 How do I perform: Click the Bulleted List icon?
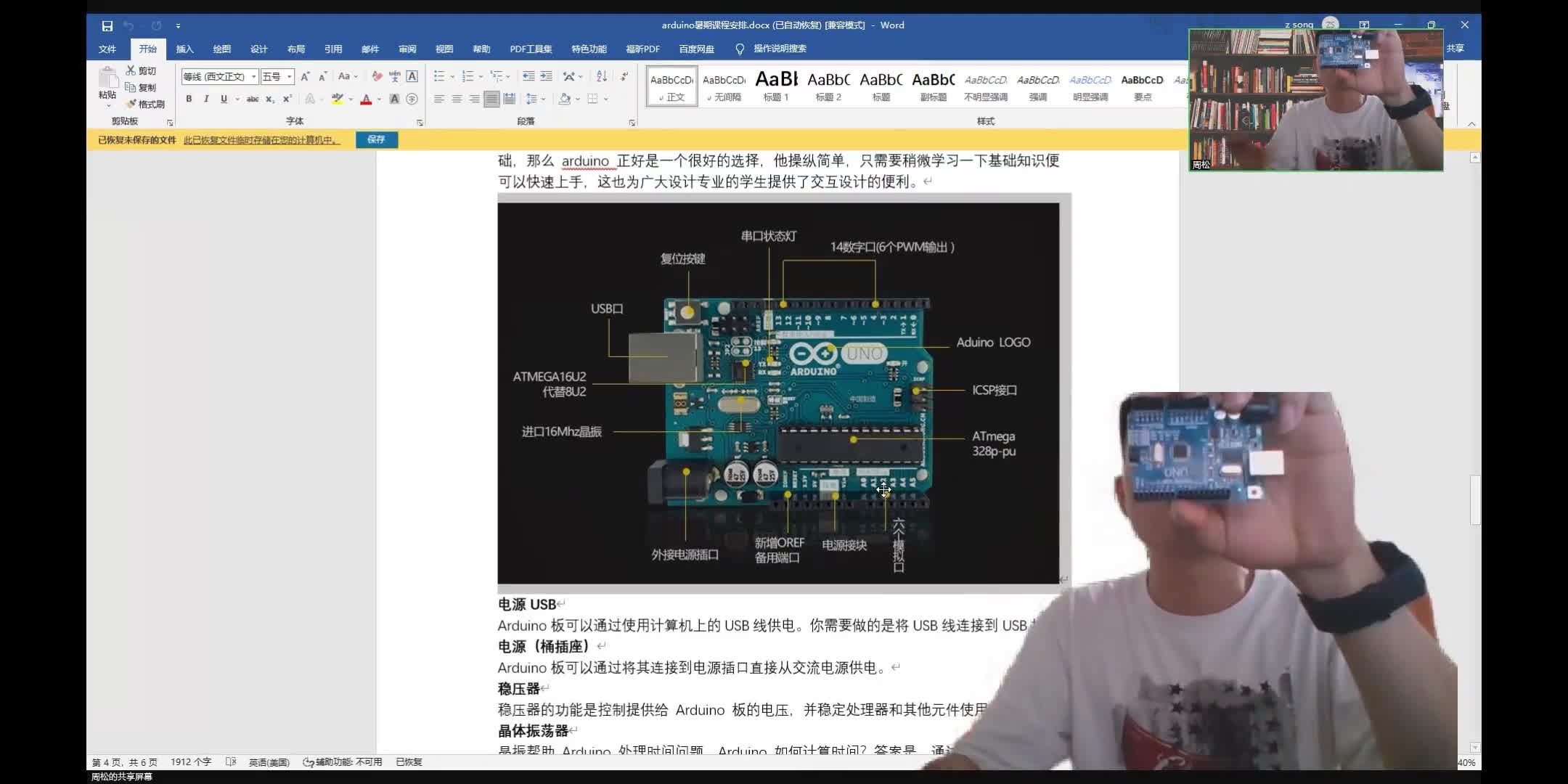pyautogui.click(x=438, y=76)
